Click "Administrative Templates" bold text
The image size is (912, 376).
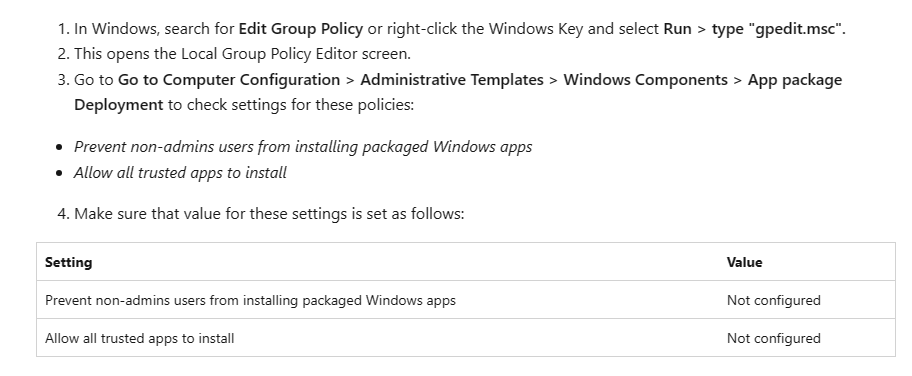tap(452, 80)
